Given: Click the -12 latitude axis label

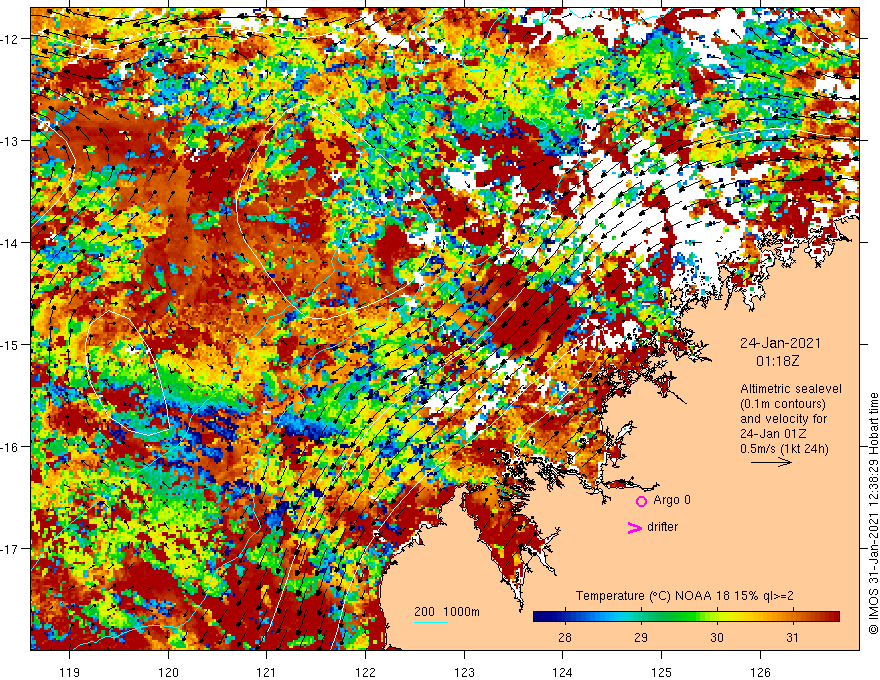Looking at the screenshot, I should pos(10,39).
